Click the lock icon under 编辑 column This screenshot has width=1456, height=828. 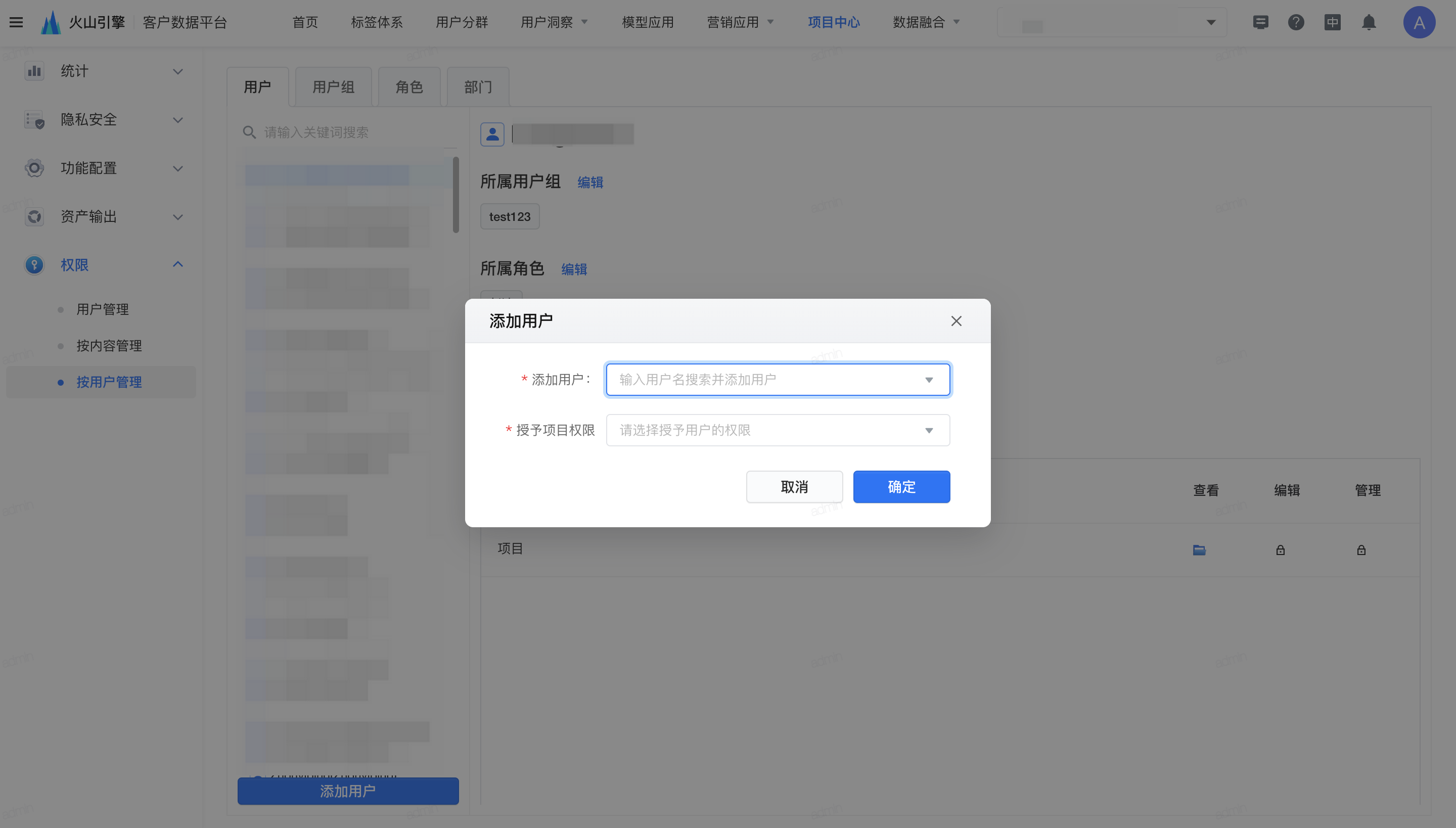tap(1280, 550)
